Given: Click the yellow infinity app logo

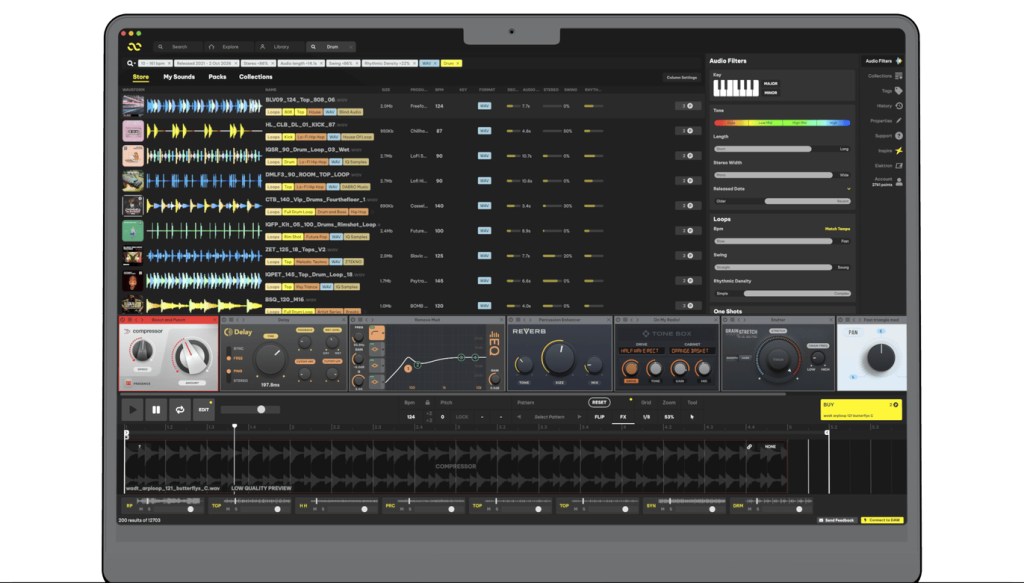Looking at the screenshot, I should coord(135,47).
